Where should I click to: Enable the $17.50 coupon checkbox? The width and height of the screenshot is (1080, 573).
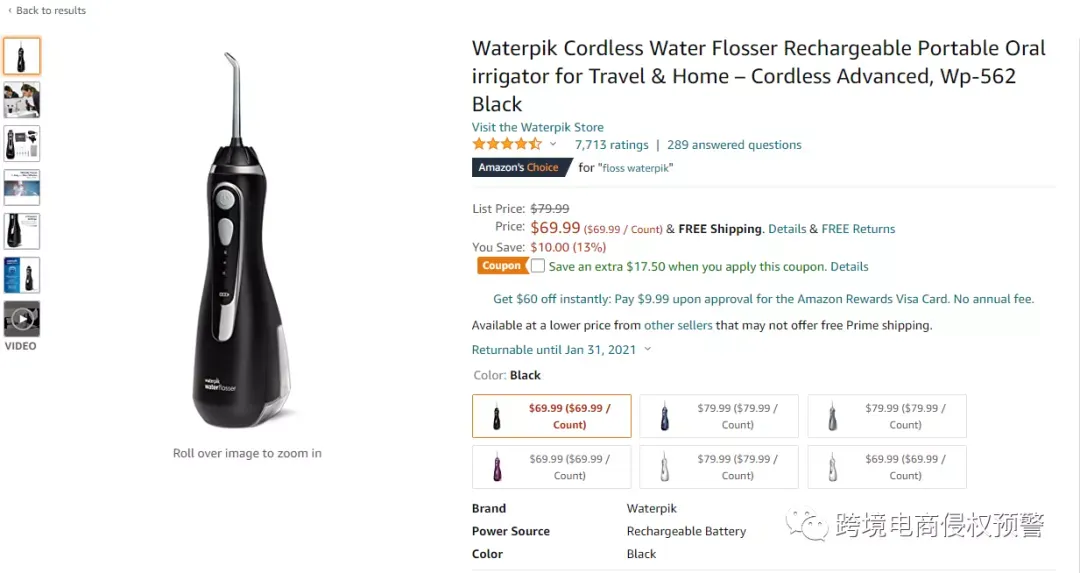click(x=538, y=266)
